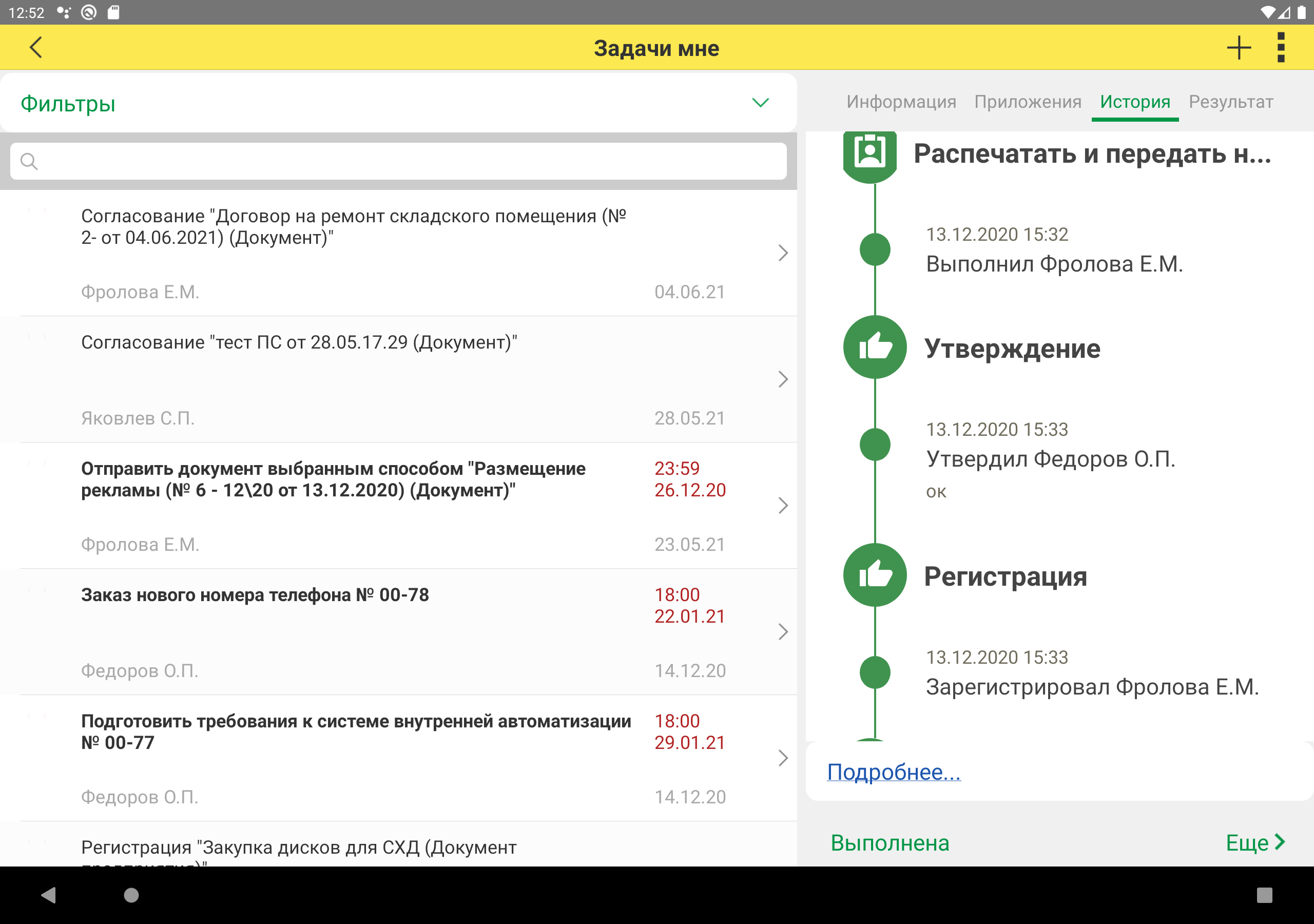Image resolution: width=1314 pixels, height=924 pixels.
Task: Open the Приложения tab
Action: tap(1028, 102)
